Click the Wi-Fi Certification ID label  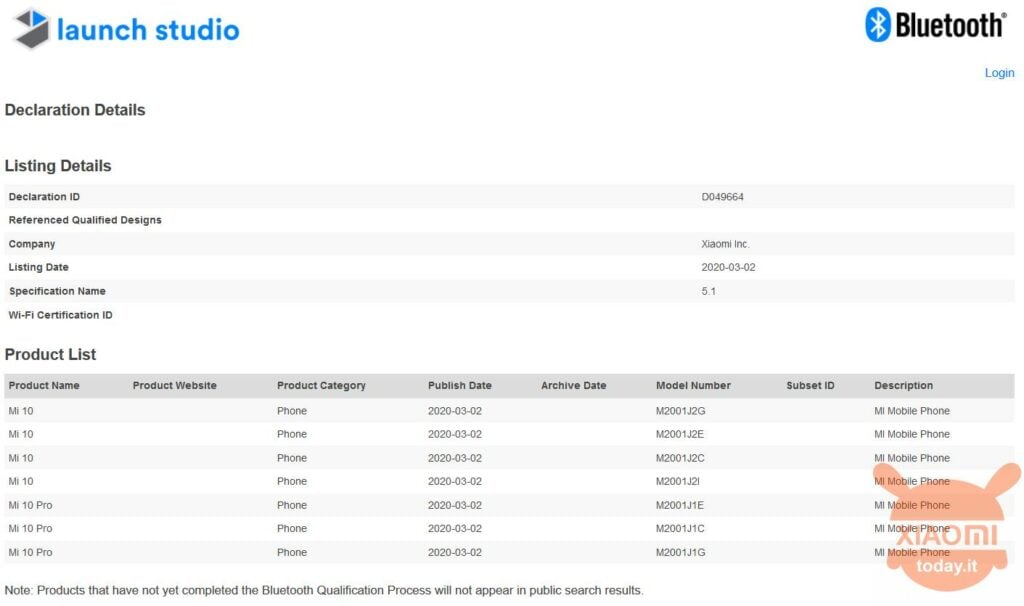tap(60, 315)
